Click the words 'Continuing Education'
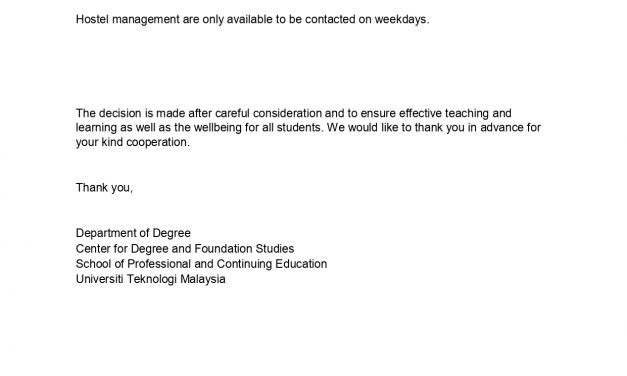 tap(272, 264)
